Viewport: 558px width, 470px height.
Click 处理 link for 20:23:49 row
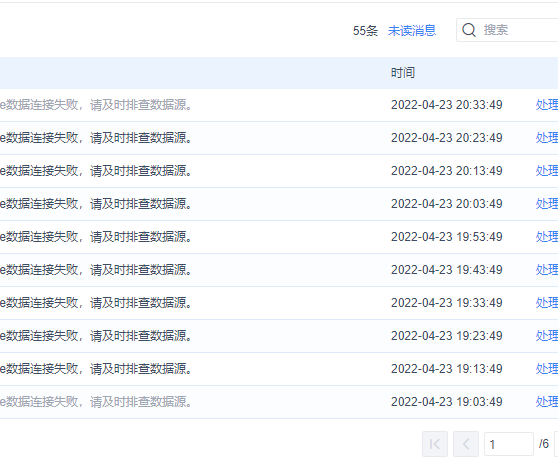tap(547, 138)
